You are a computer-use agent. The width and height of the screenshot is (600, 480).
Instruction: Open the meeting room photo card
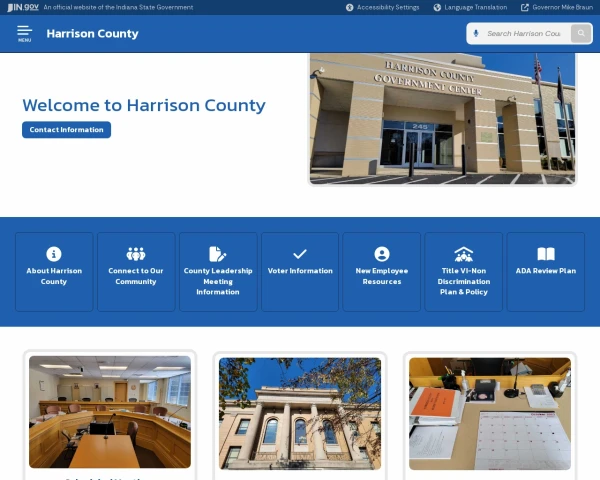point(110,412)
